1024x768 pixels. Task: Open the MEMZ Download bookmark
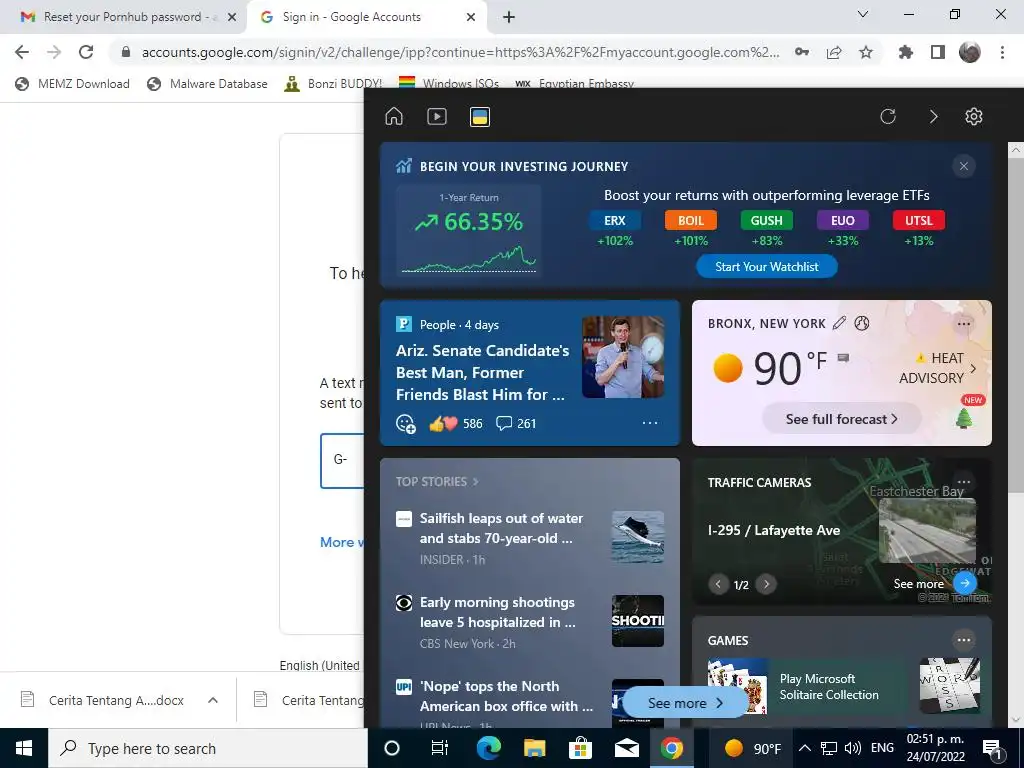[x=72, y=84]
